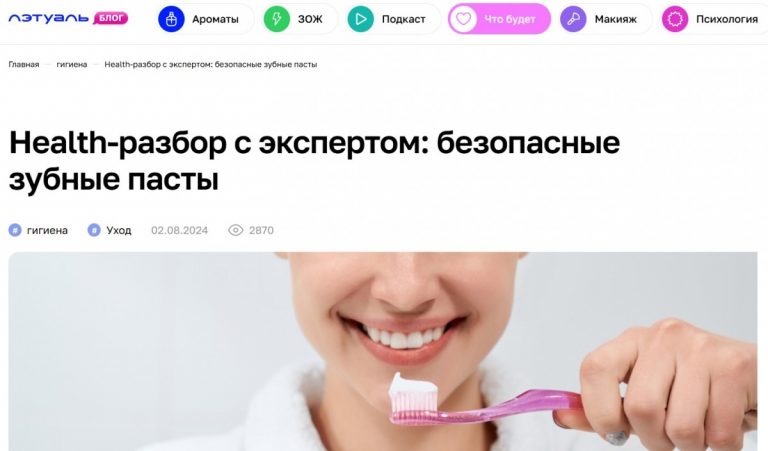Click the green lightning ЗОЖ icon
This screenshot has width=768, height=451.
click(x=277, y=19)
